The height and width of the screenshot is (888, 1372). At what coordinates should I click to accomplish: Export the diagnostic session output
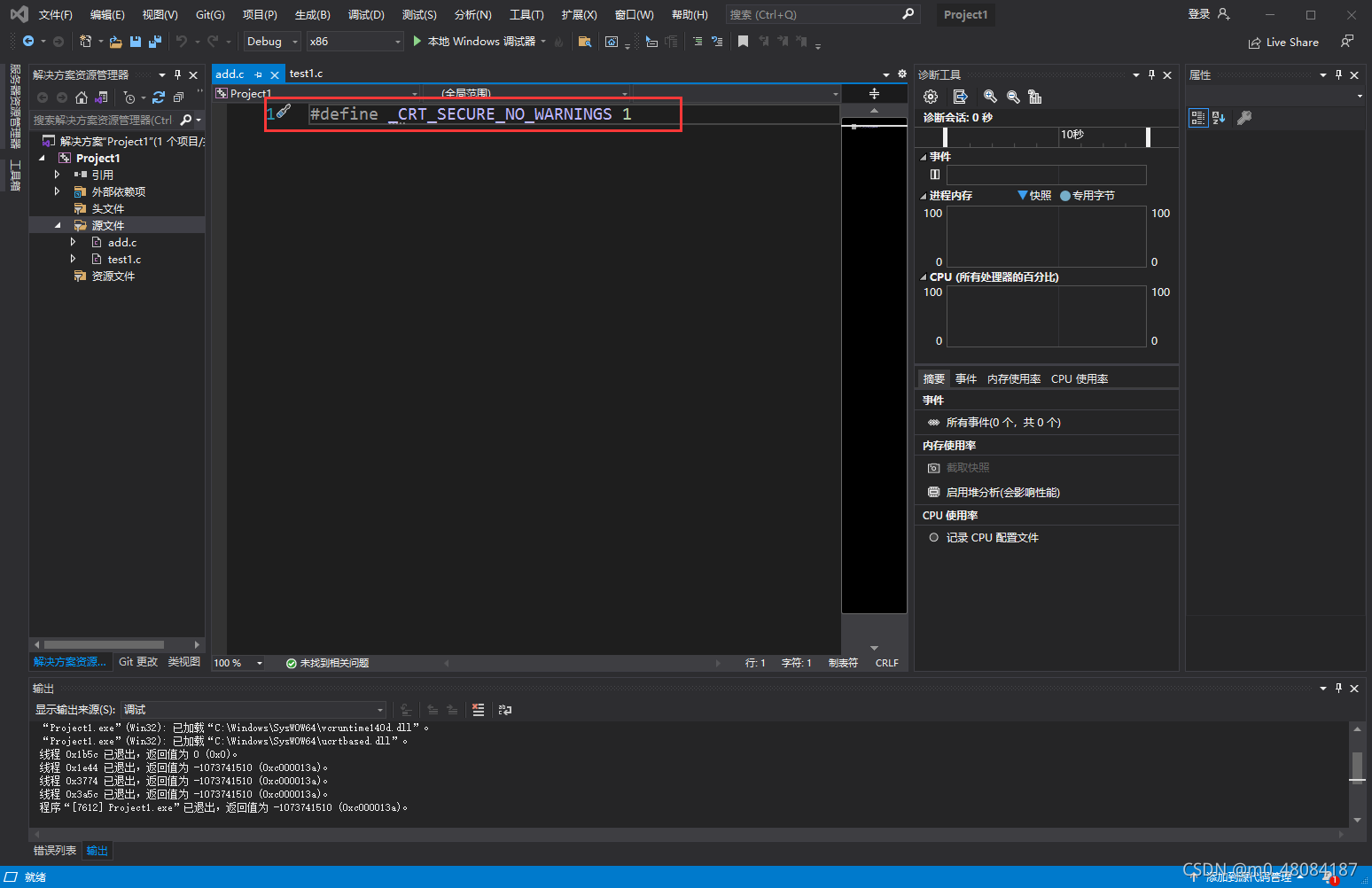pyautogui.click(x=960, y=97)
